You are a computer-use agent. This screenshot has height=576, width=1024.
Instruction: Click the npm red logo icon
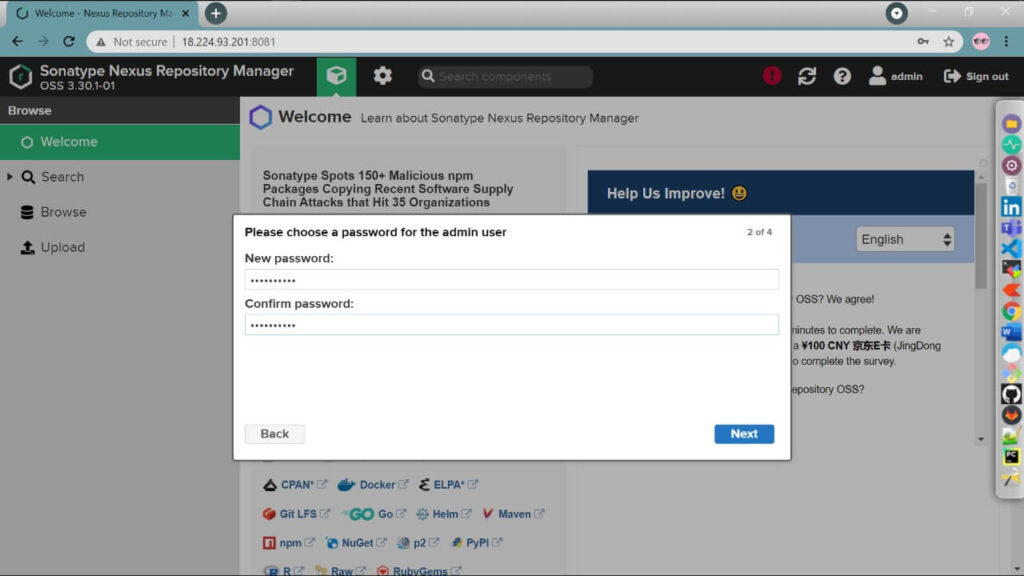coord(269,543)
